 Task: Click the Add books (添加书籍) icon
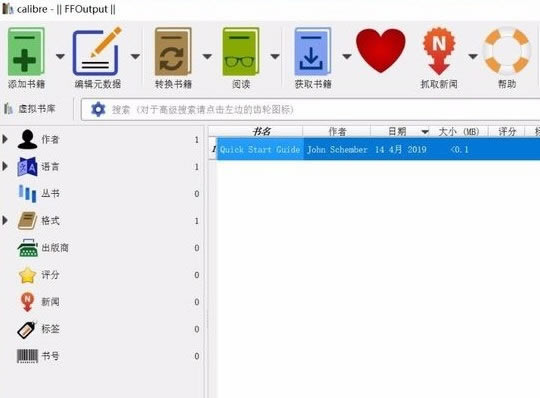26,51
